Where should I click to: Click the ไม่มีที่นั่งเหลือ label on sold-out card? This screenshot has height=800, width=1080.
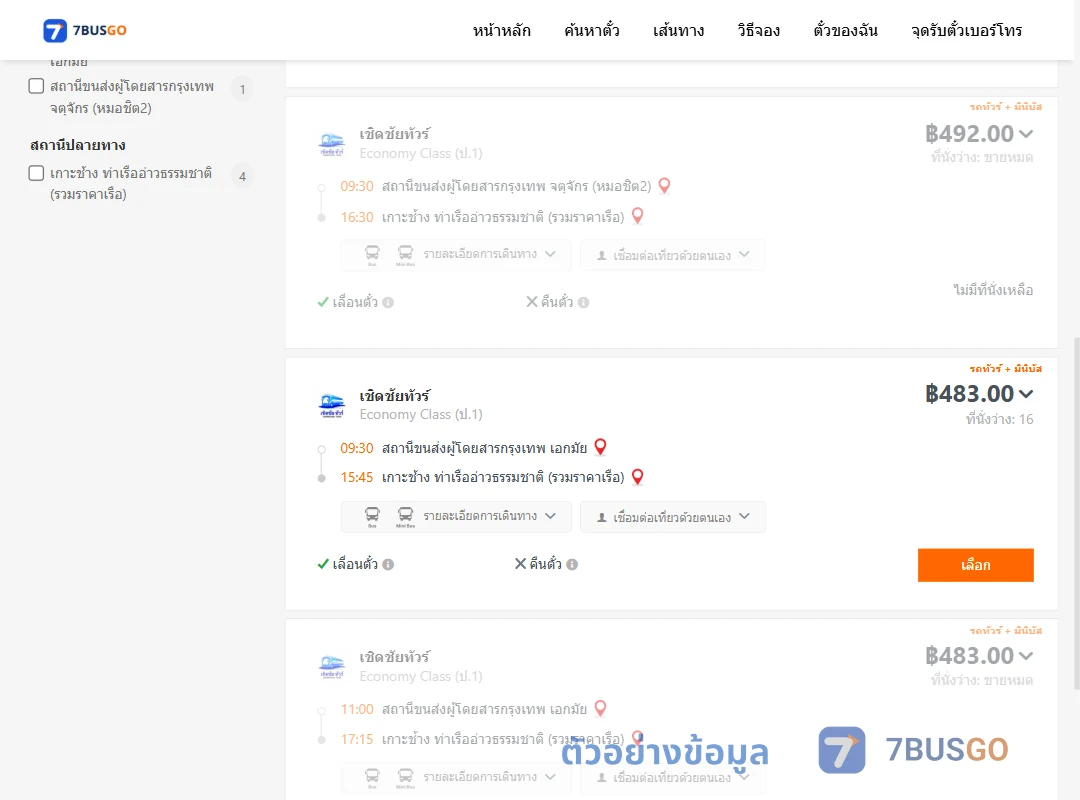pyautogui.click(x=993, y=290)
